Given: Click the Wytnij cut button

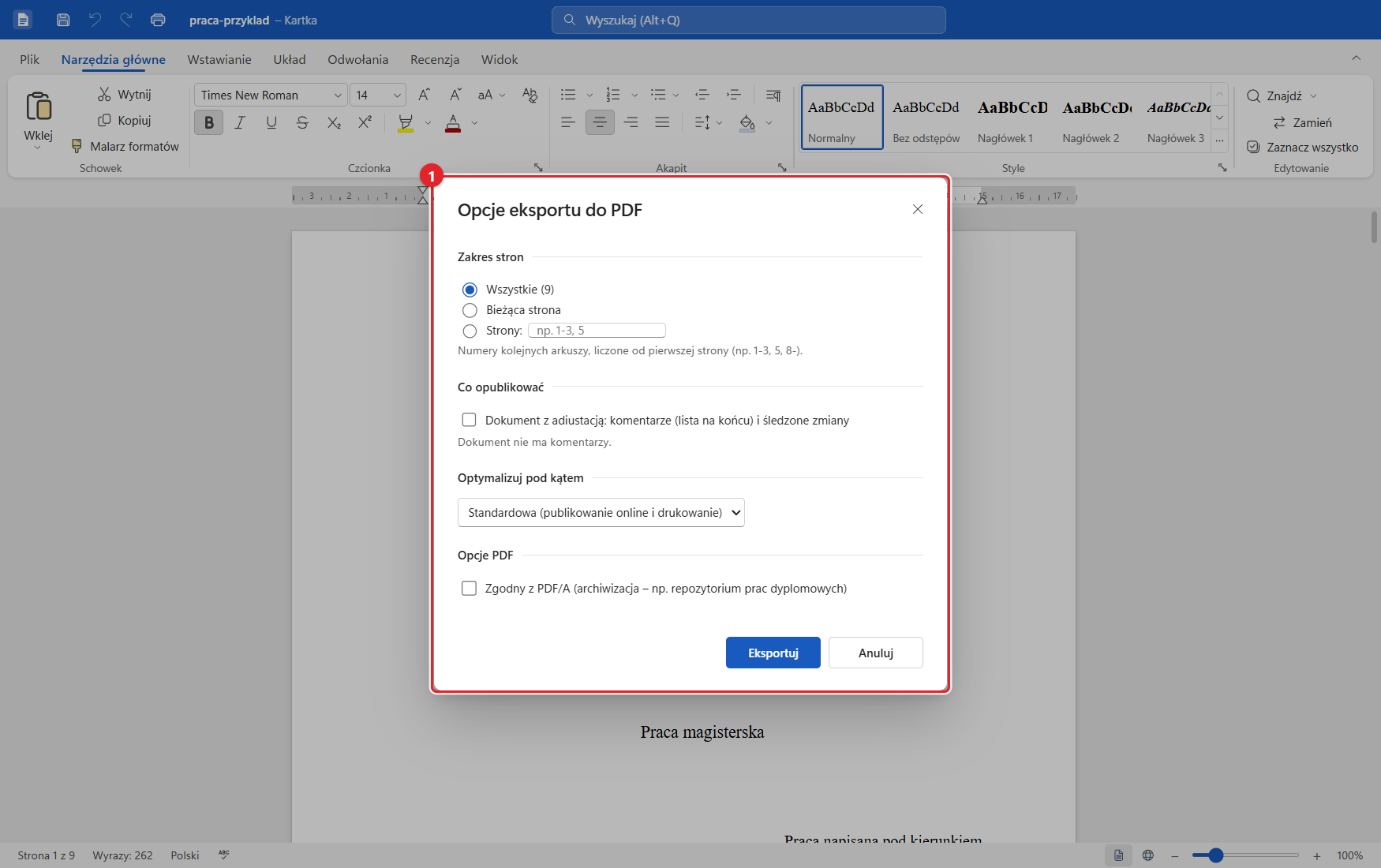Looking at the screenshot, I should pyautogui.click(x=125, y=94).
